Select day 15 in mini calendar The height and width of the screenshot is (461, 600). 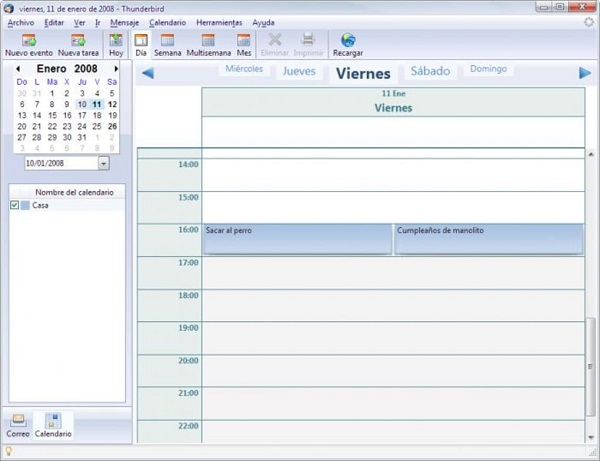click(52, 116)
